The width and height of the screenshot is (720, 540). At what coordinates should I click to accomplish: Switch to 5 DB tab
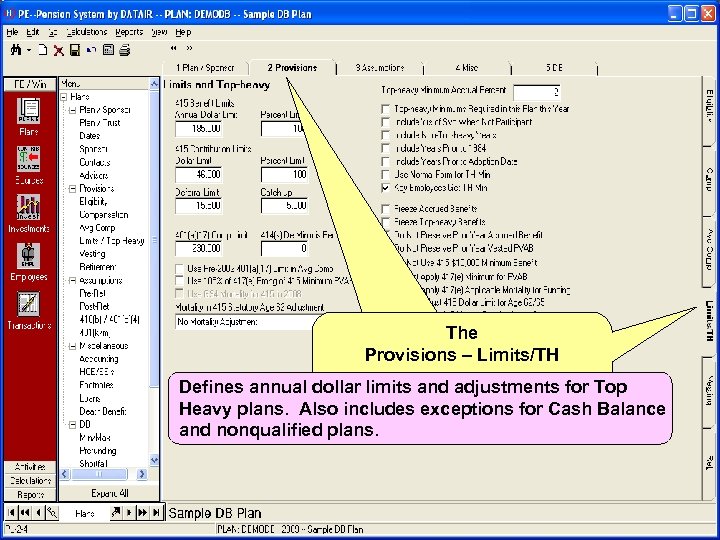[554, 68]
